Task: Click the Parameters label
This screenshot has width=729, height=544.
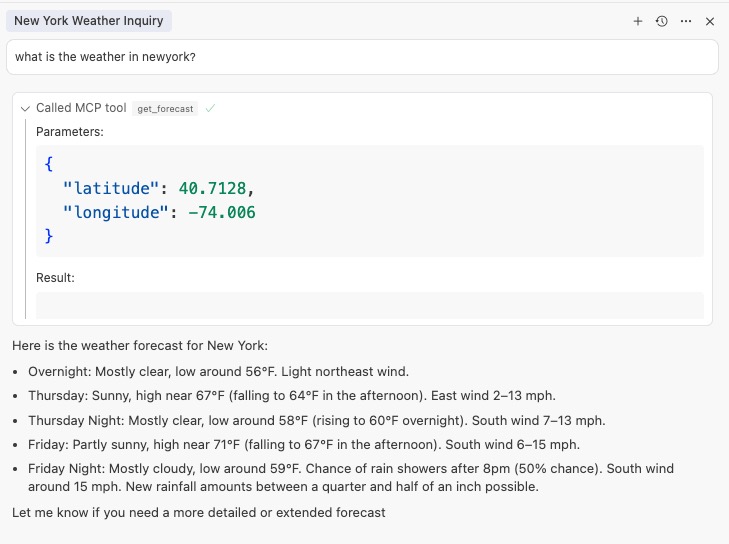Action: (x=70, y=131)
